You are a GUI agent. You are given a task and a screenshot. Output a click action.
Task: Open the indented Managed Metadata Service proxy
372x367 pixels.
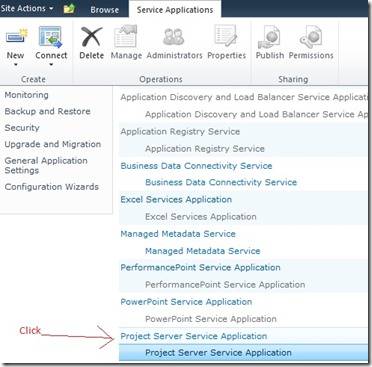click(x=203, y=251)
